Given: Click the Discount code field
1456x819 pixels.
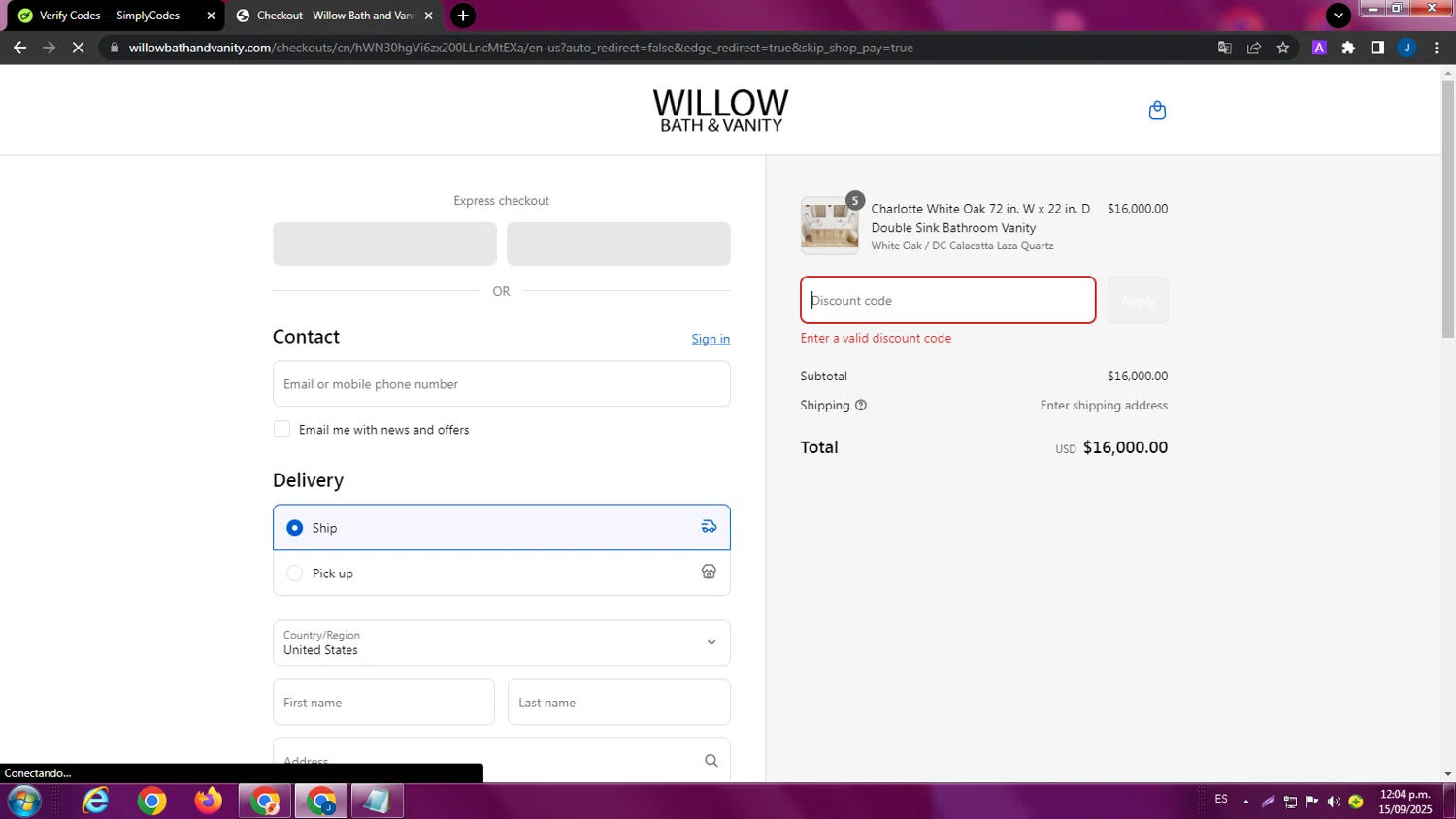Looking at the screenshot, I should [947, 300].
